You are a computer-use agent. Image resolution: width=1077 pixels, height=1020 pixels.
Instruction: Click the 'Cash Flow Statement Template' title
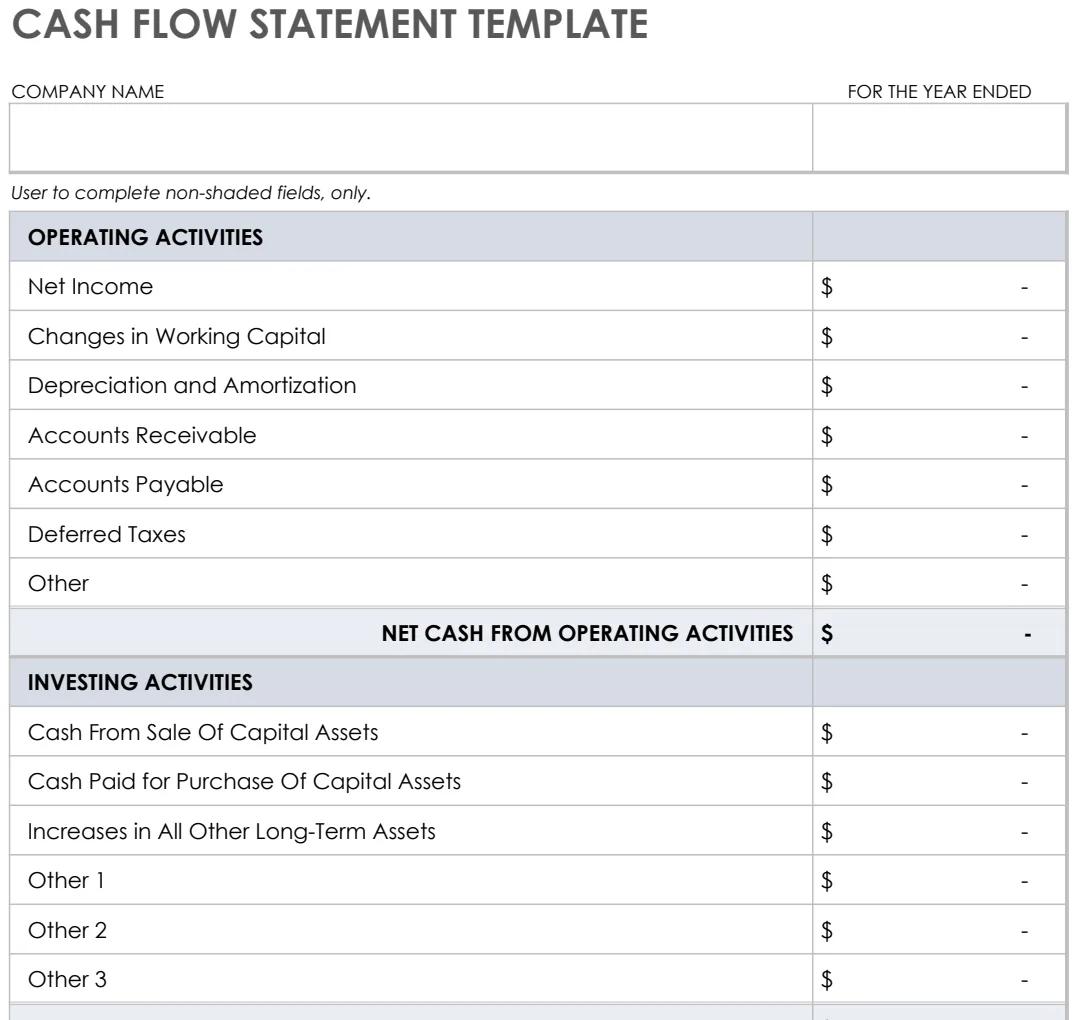point(330,24)
